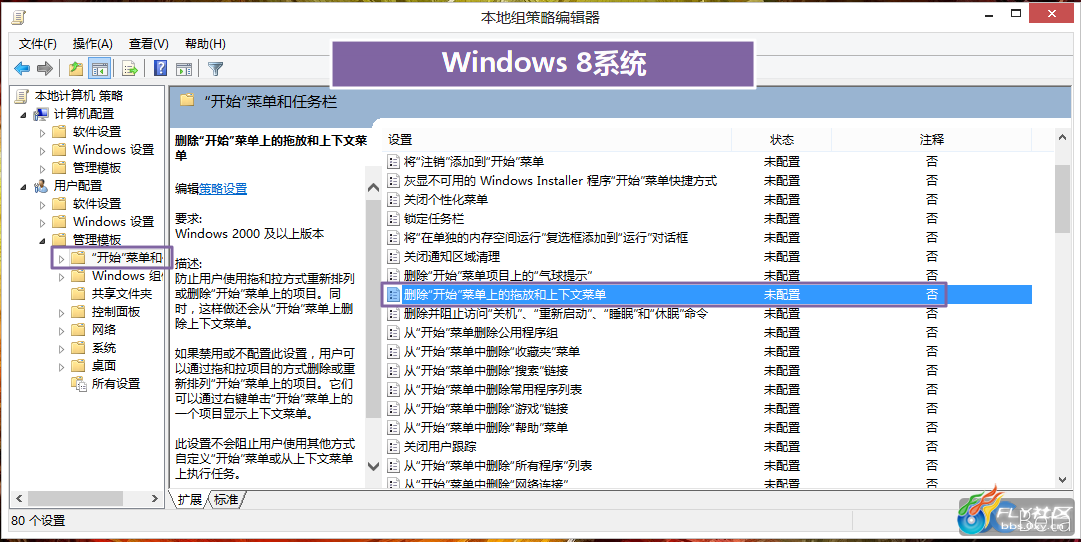Click the Forward arrow toolbar icon

[45, 68]
